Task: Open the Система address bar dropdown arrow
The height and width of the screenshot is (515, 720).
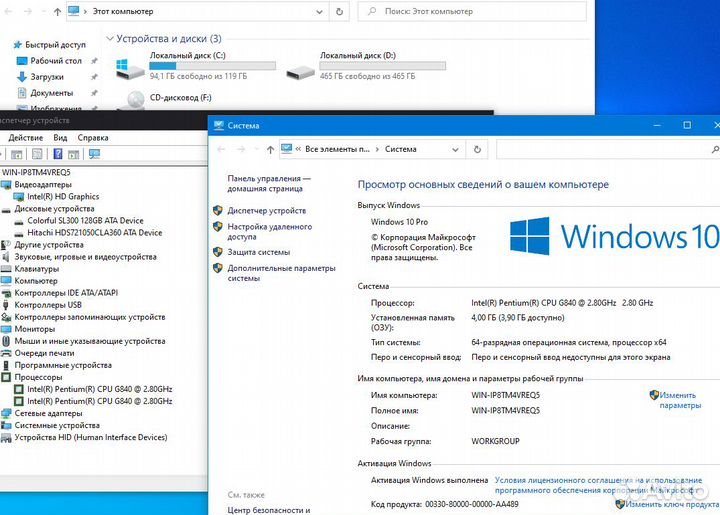Action: click(455, 150)
